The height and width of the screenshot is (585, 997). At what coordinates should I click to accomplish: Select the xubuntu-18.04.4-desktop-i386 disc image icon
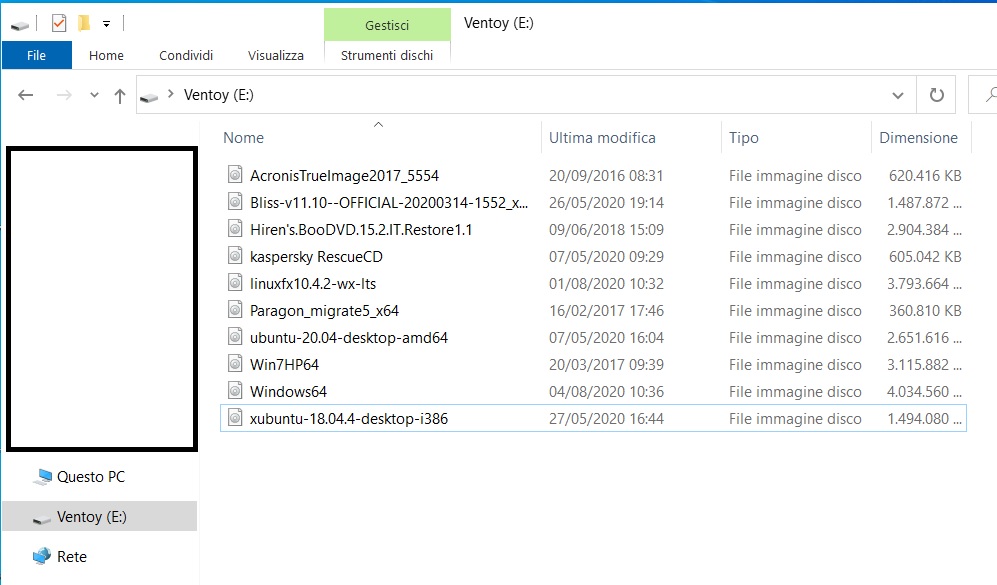point(235,418)
